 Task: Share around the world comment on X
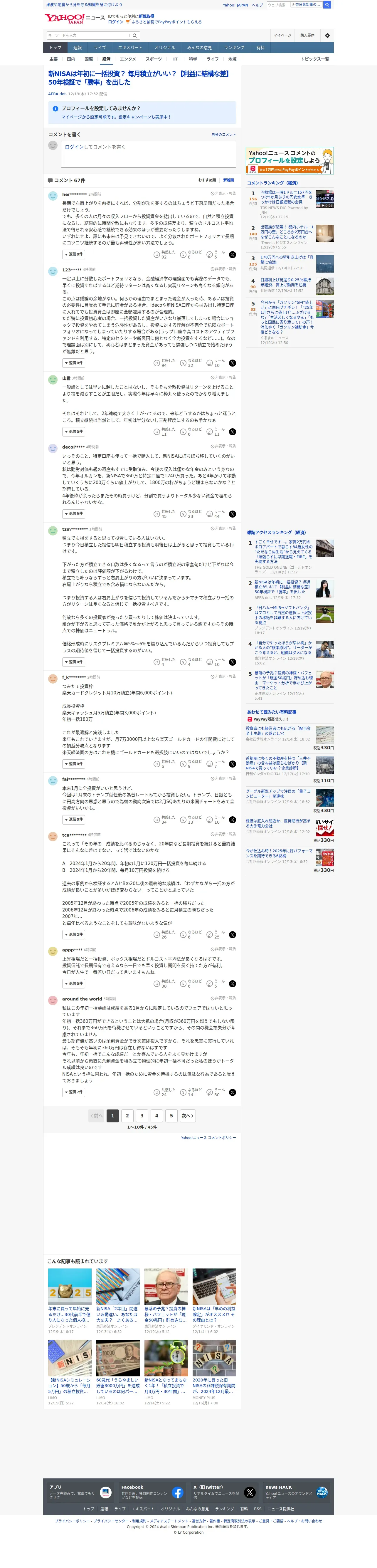click(232, 1092)
